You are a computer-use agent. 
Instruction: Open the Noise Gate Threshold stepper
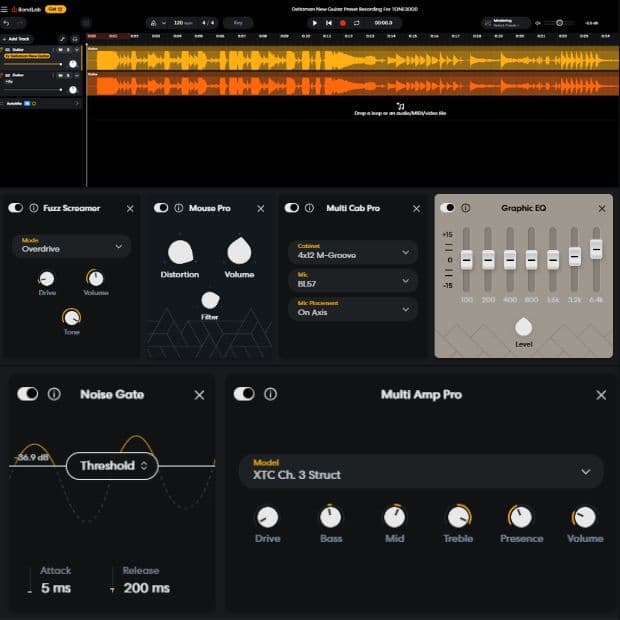coord(112,465)
